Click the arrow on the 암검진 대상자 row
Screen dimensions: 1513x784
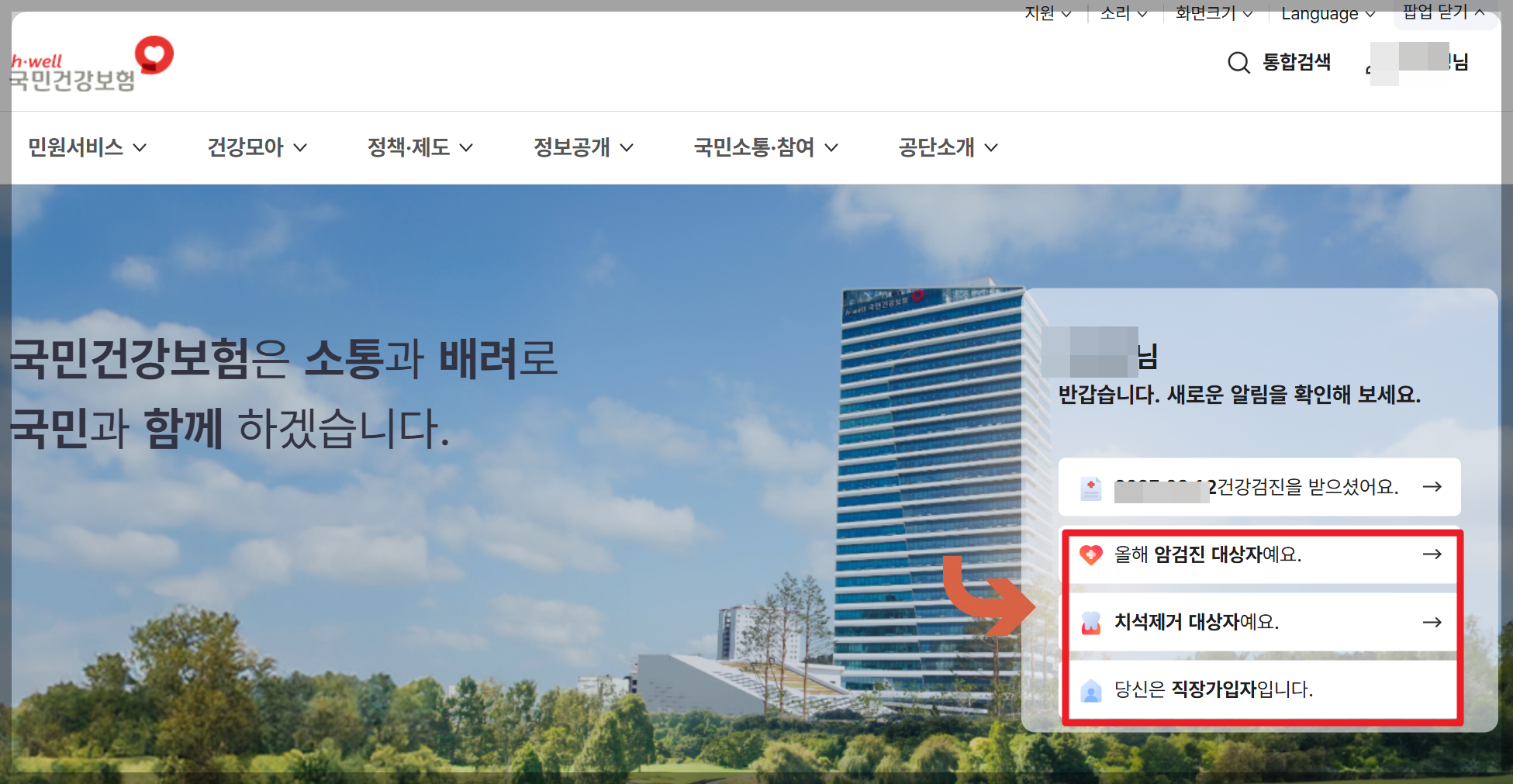click(1432, 554)
